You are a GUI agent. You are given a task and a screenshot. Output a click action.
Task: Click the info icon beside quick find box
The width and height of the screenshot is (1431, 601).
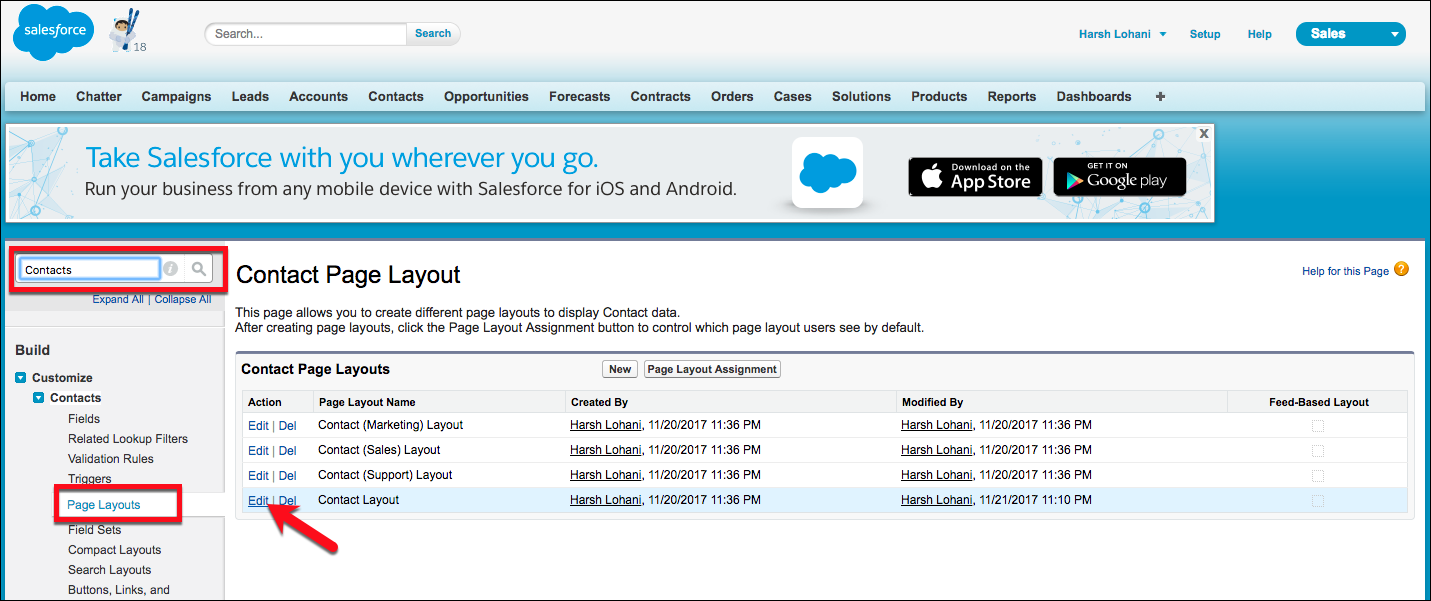click(171, 268)
